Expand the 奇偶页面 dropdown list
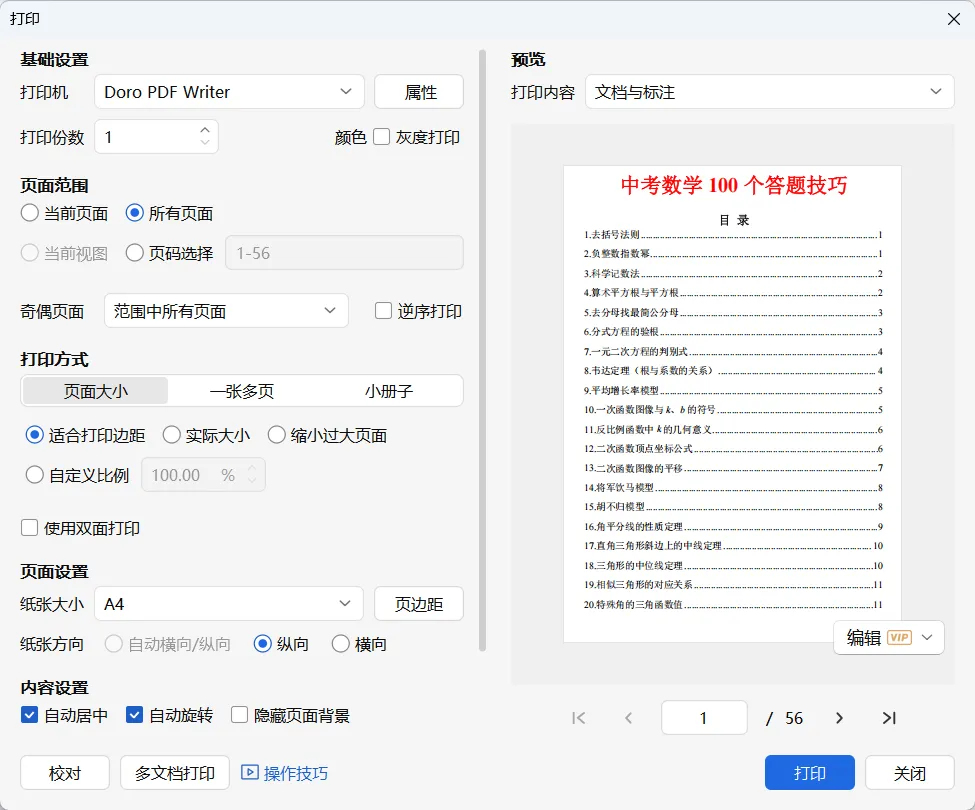The width and height of the screenshot is (975, 810). [x=226, y=311]
